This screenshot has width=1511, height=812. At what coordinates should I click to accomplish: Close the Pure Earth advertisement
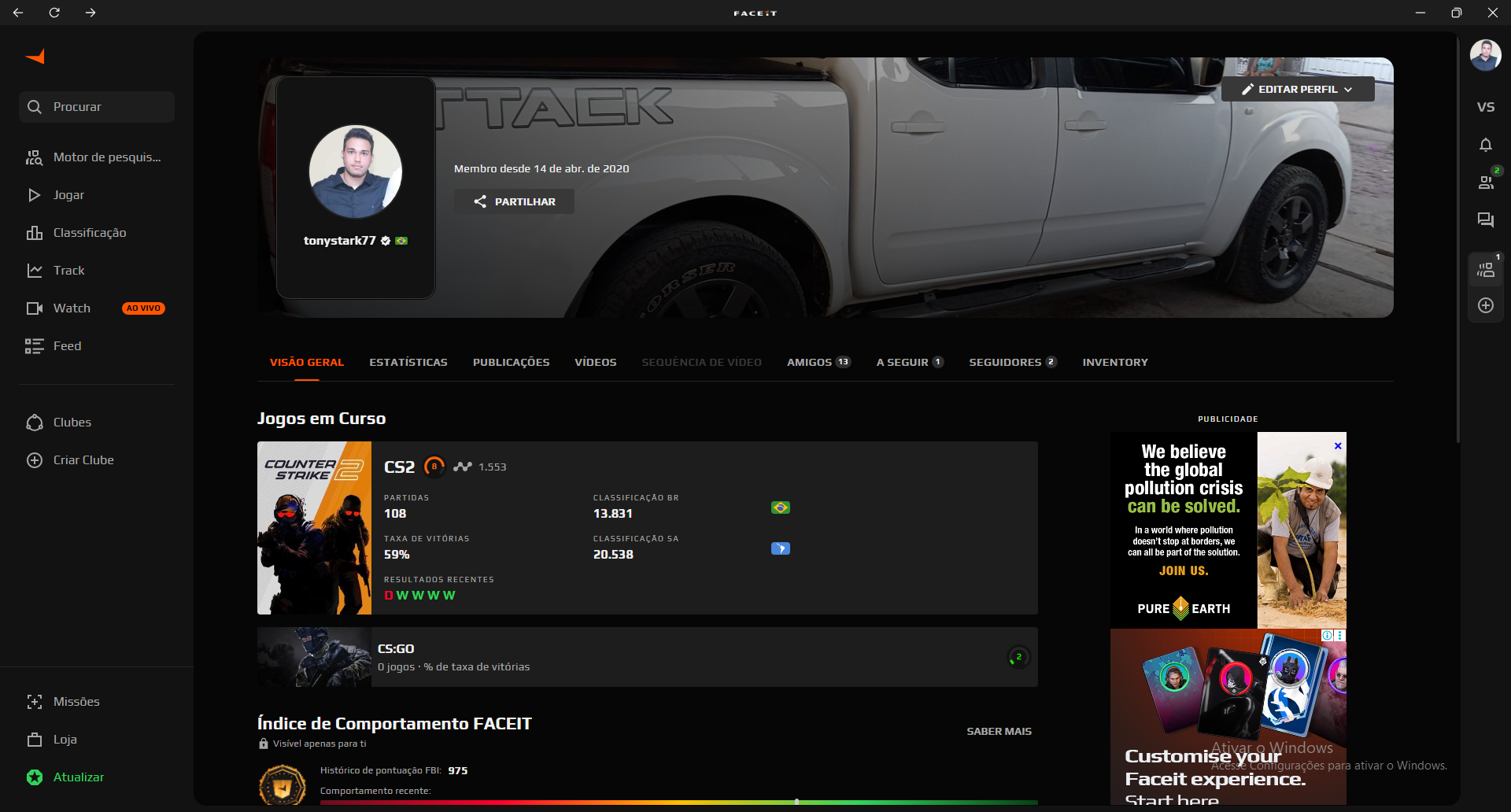pyautogui.click(x=1338, y=446)
